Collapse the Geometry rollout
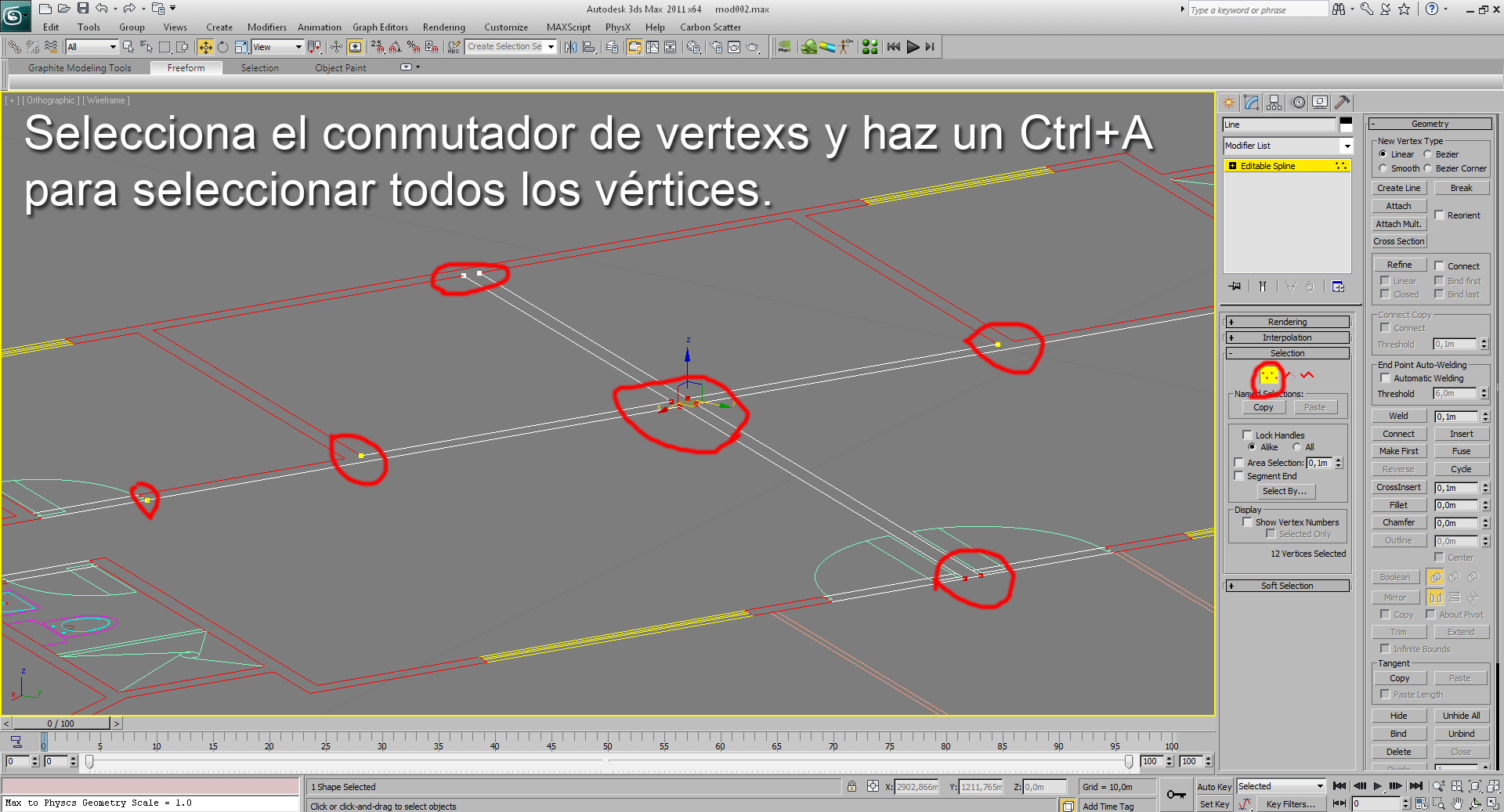 click(1430, 124)
